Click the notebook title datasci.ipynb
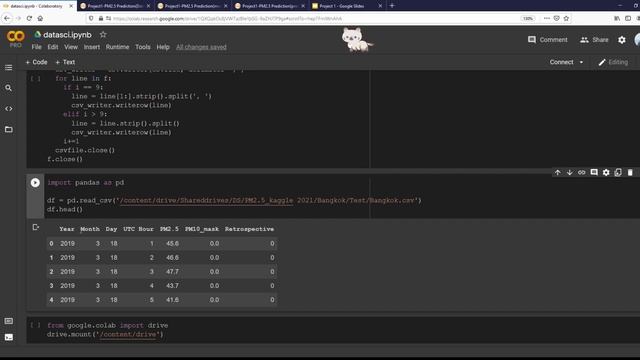 [67, 35]
